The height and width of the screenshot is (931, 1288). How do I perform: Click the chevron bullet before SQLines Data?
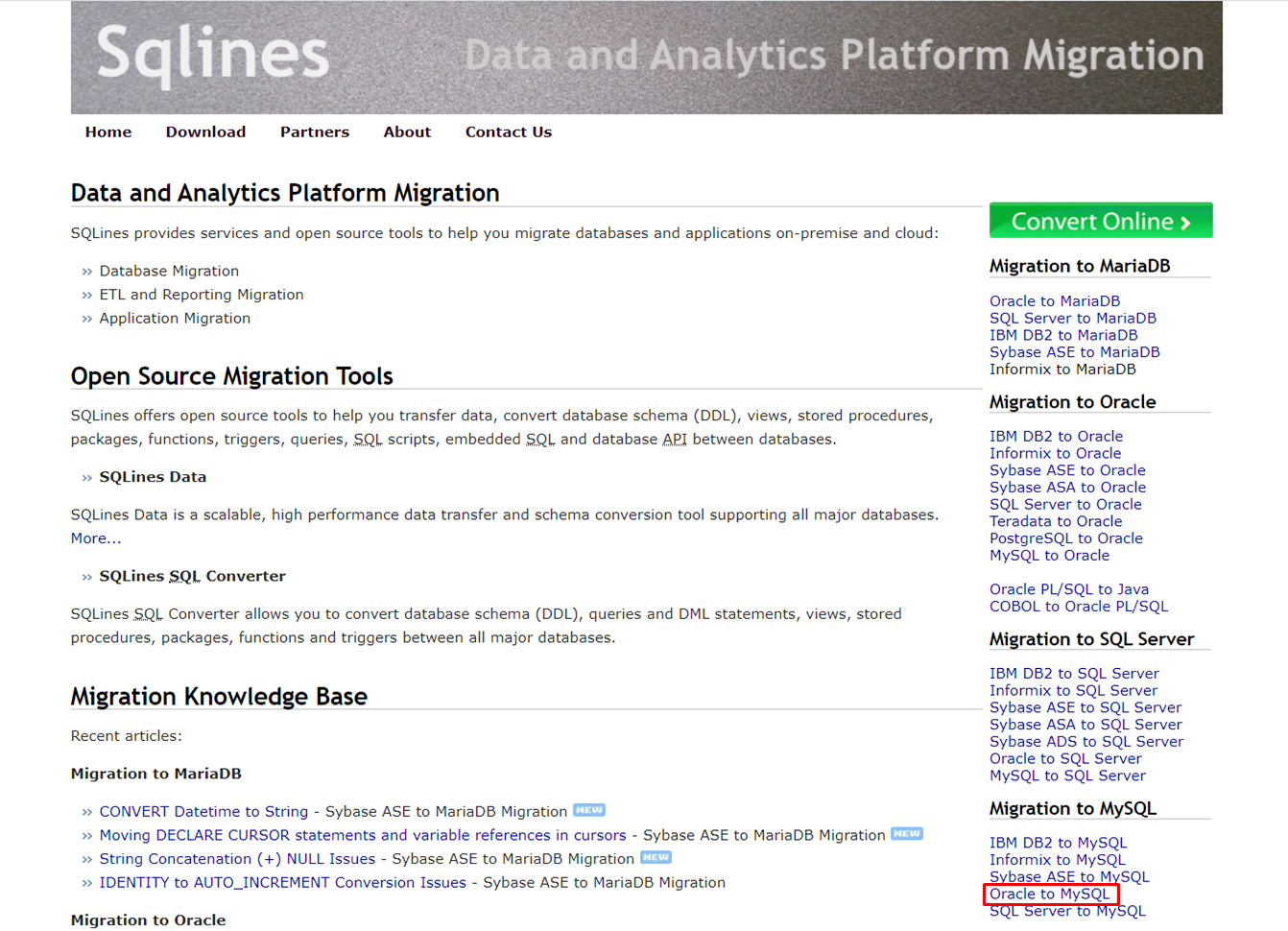tap(87, 477)
